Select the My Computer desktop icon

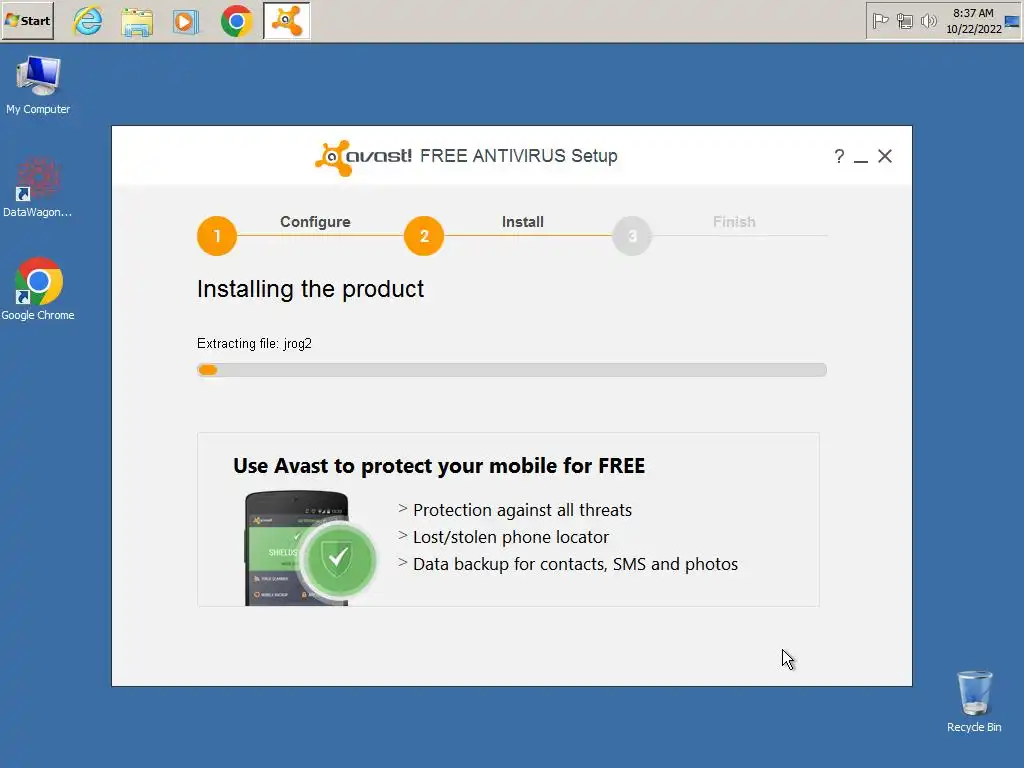[38, 86]
